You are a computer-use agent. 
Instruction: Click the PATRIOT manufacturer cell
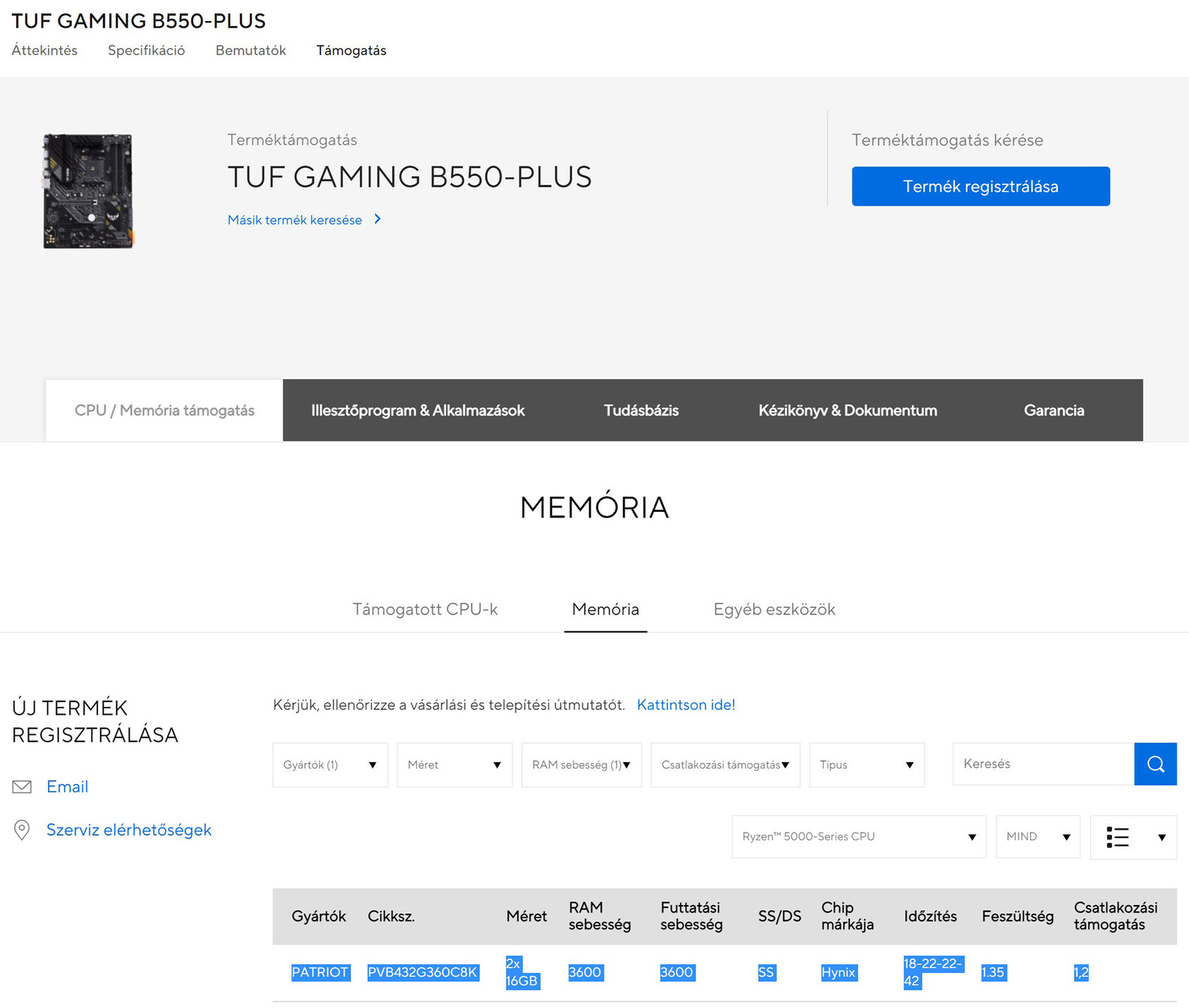(x=321, y=972)
